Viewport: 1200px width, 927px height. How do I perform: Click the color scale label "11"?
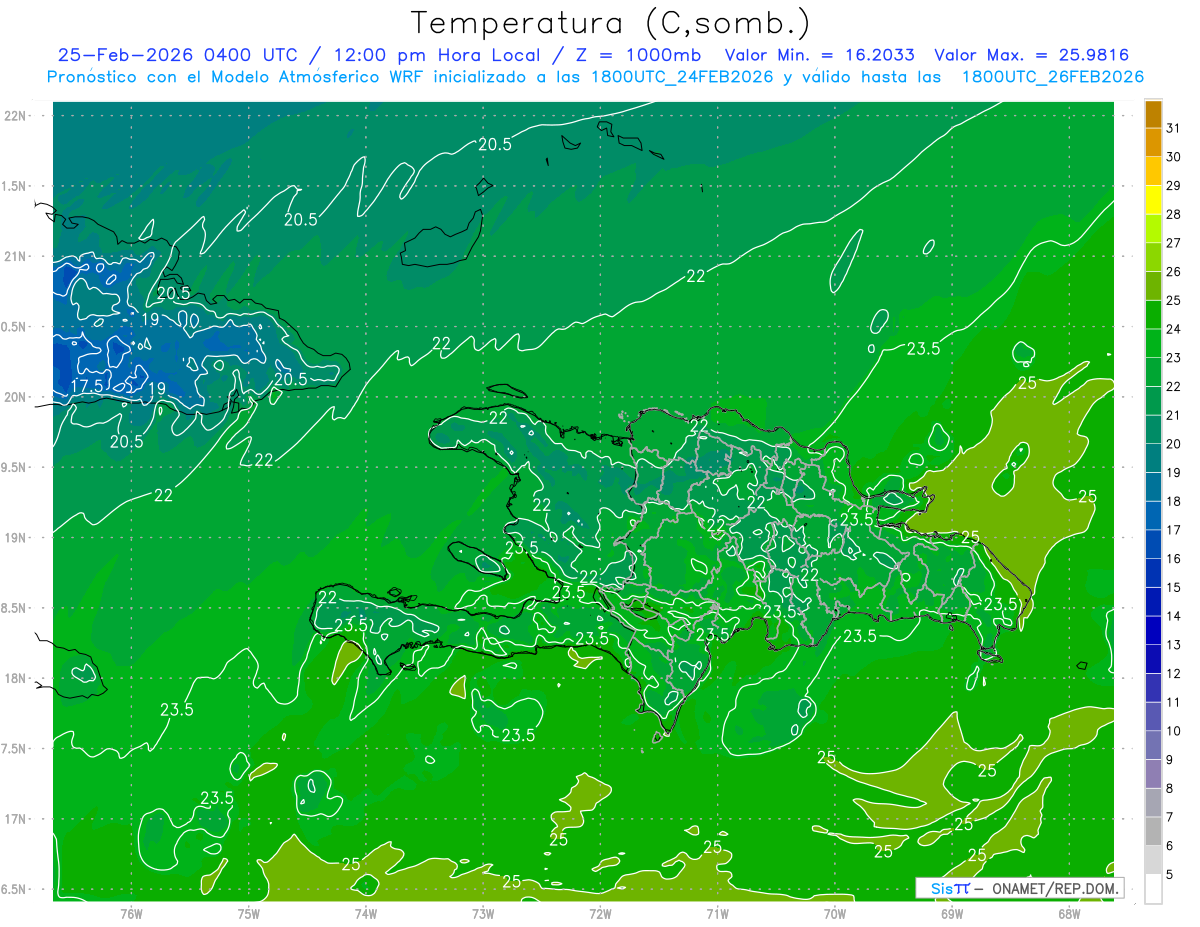[1174, 703]
